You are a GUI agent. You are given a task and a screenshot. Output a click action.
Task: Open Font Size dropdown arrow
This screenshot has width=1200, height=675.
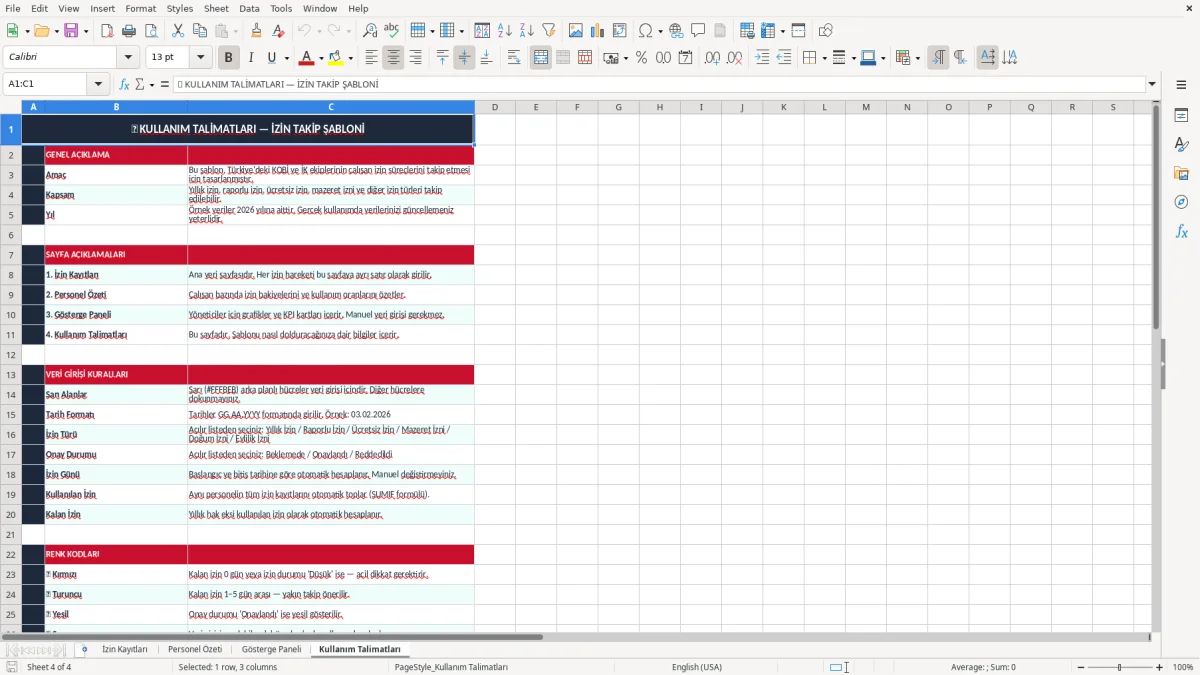(201, 58)
